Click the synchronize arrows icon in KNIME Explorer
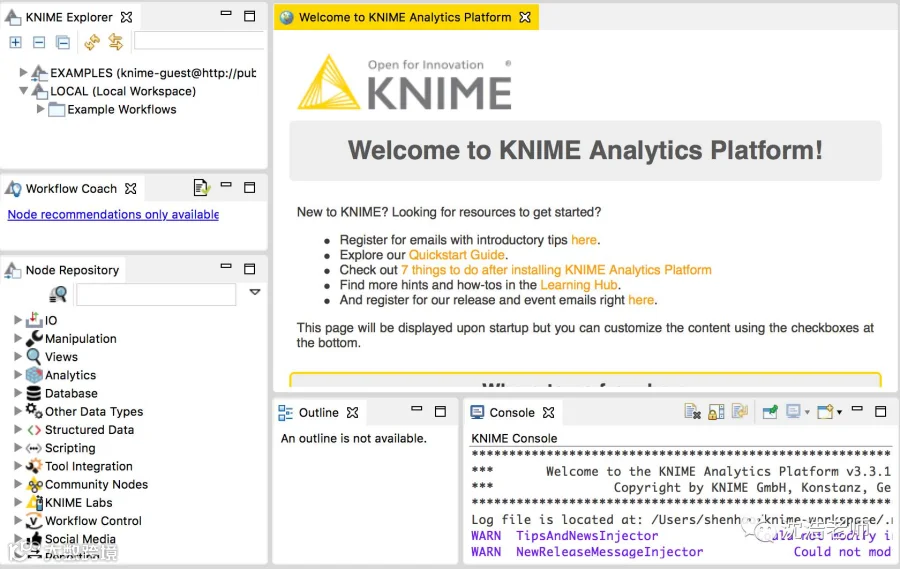The image size is (900, 569). point(115,42)
